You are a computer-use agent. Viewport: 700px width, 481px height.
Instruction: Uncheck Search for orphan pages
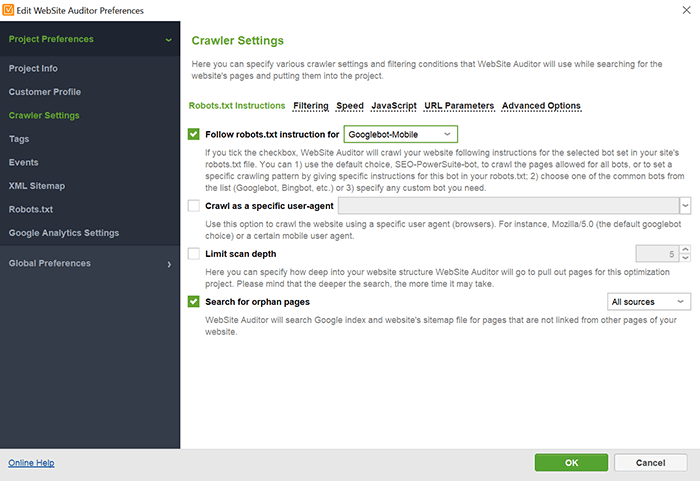tap(194, 301)
